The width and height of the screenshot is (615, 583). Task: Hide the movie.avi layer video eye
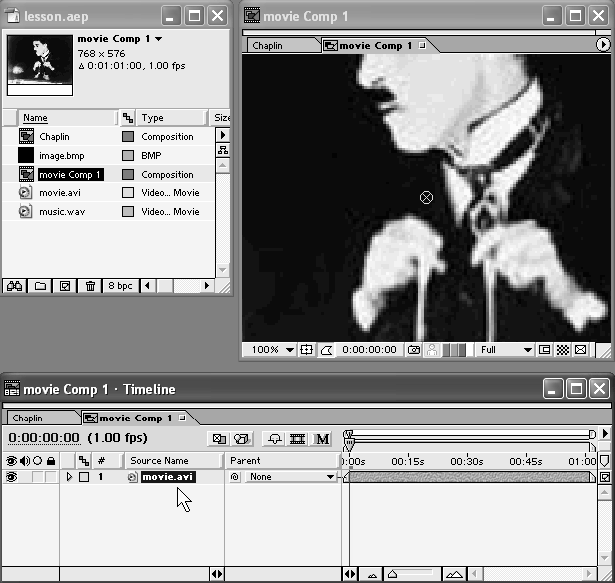(x=13, y=478)
